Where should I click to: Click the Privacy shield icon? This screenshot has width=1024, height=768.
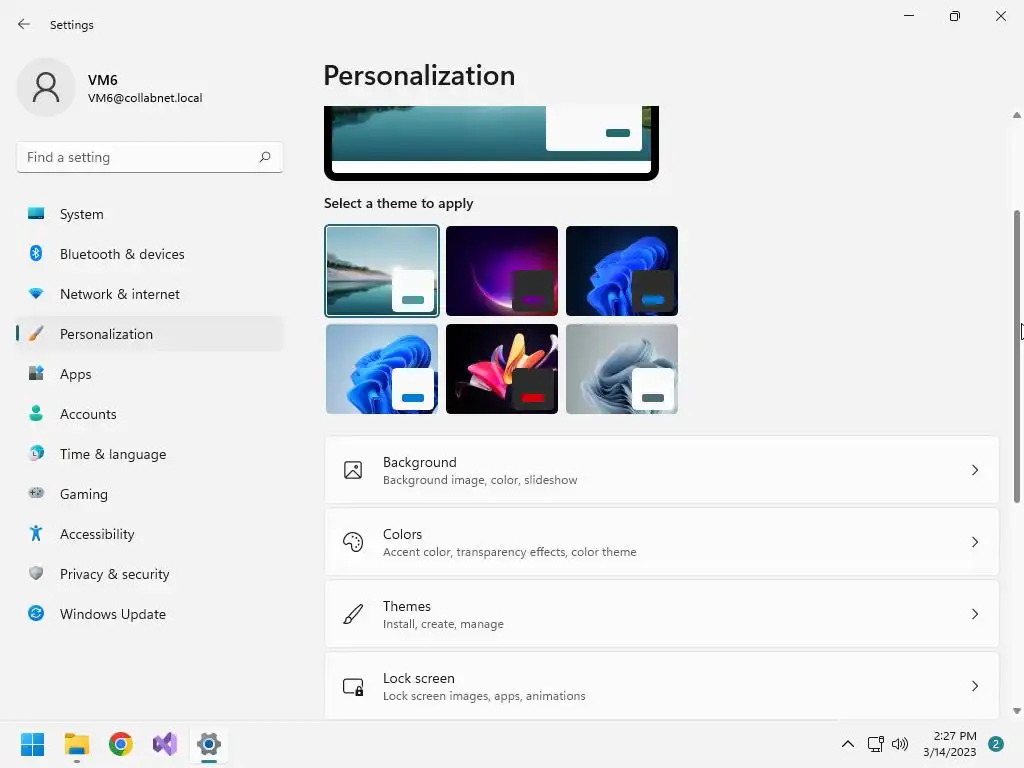36,573
